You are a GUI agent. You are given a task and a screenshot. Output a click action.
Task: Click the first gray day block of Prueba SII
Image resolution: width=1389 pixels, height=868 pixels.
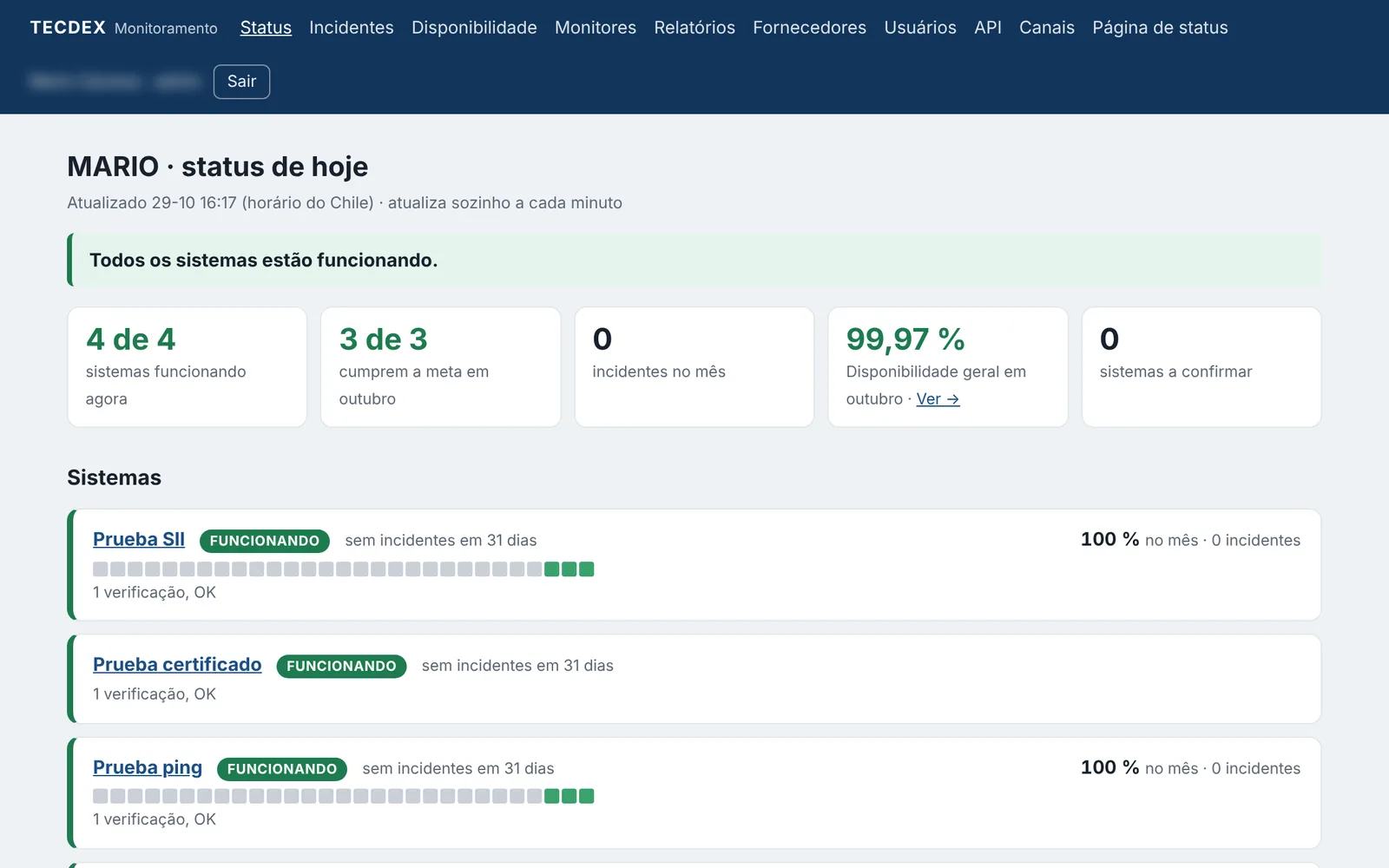pyautogui.click(x=101, y=569)
